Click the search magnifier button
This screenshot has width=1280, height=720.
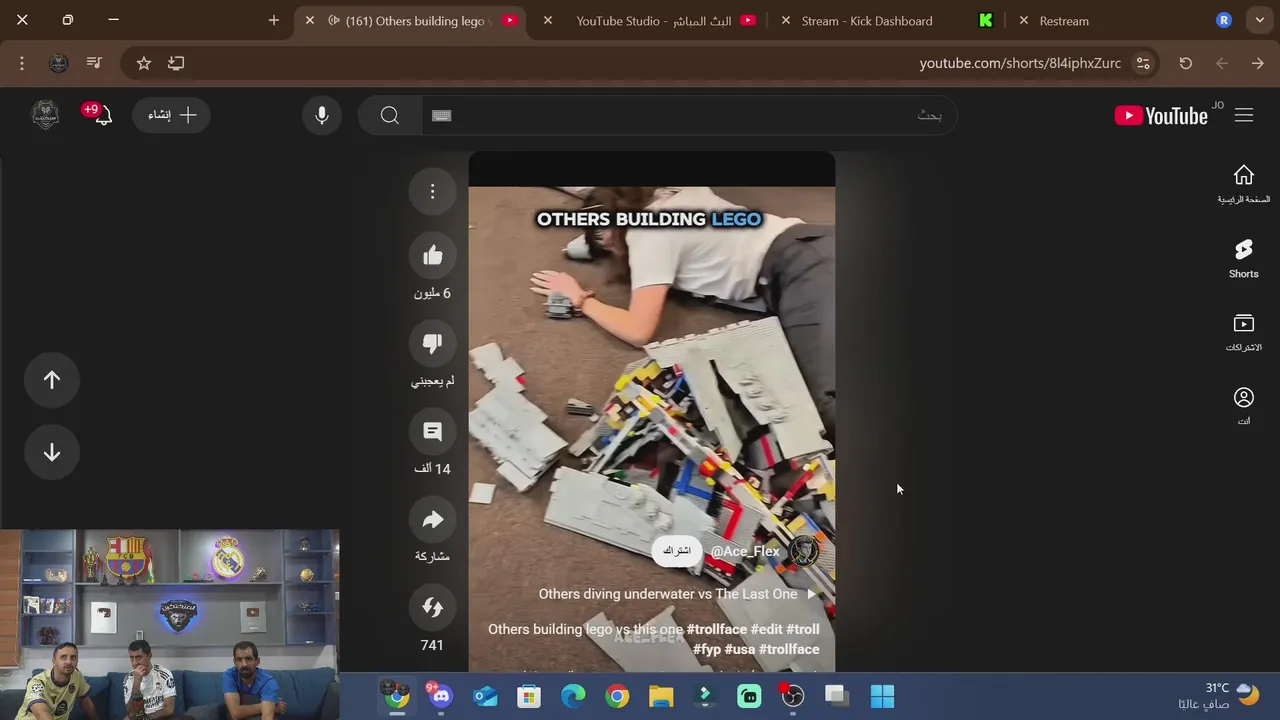pos(390,116)
